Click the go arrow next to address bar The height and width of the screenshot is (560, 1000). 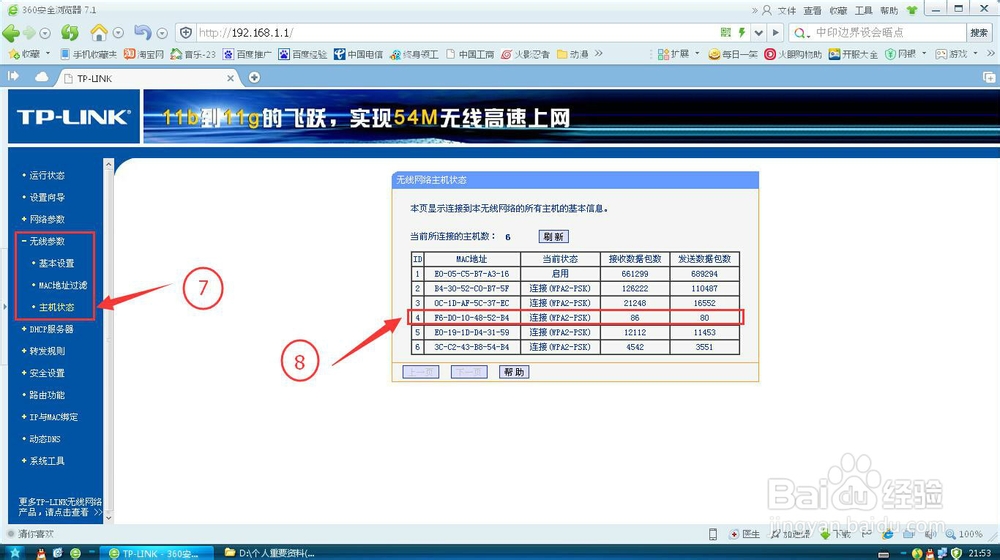775,33
